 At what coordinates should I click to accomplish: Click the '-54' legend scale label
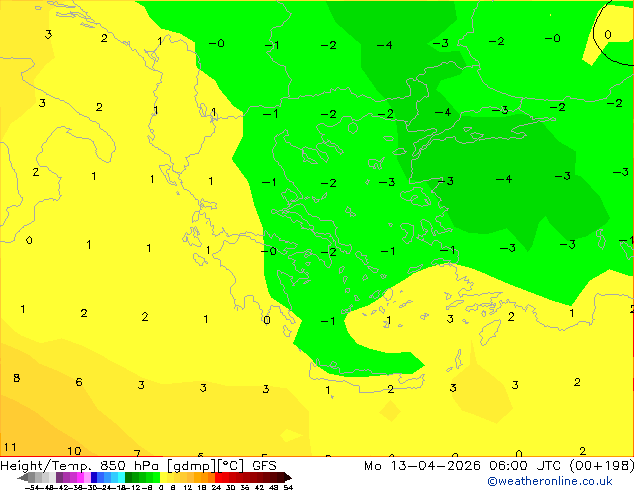click(32, 488)
